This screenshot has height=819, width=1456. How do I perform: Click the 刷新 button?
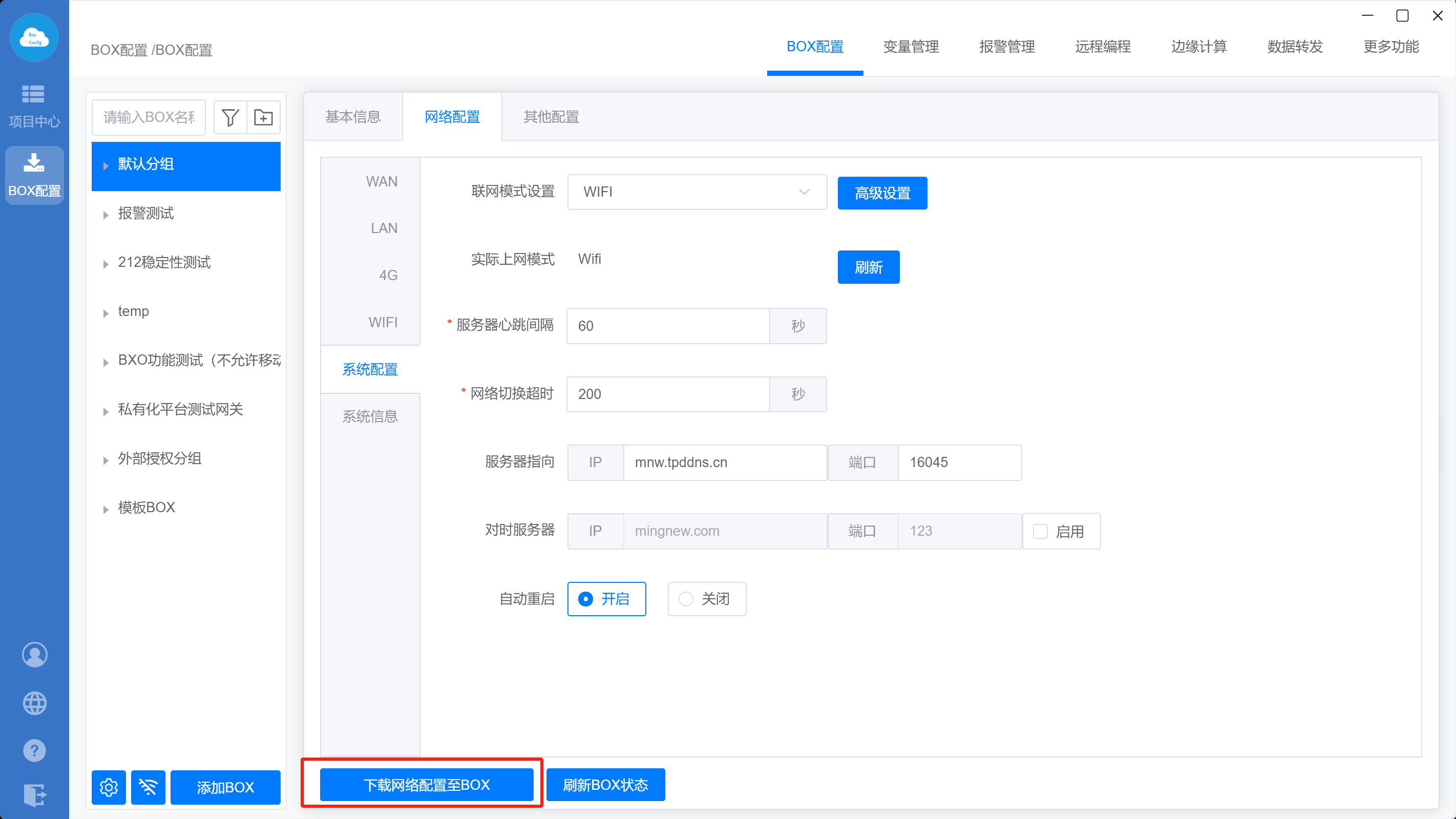coord(868,267)
